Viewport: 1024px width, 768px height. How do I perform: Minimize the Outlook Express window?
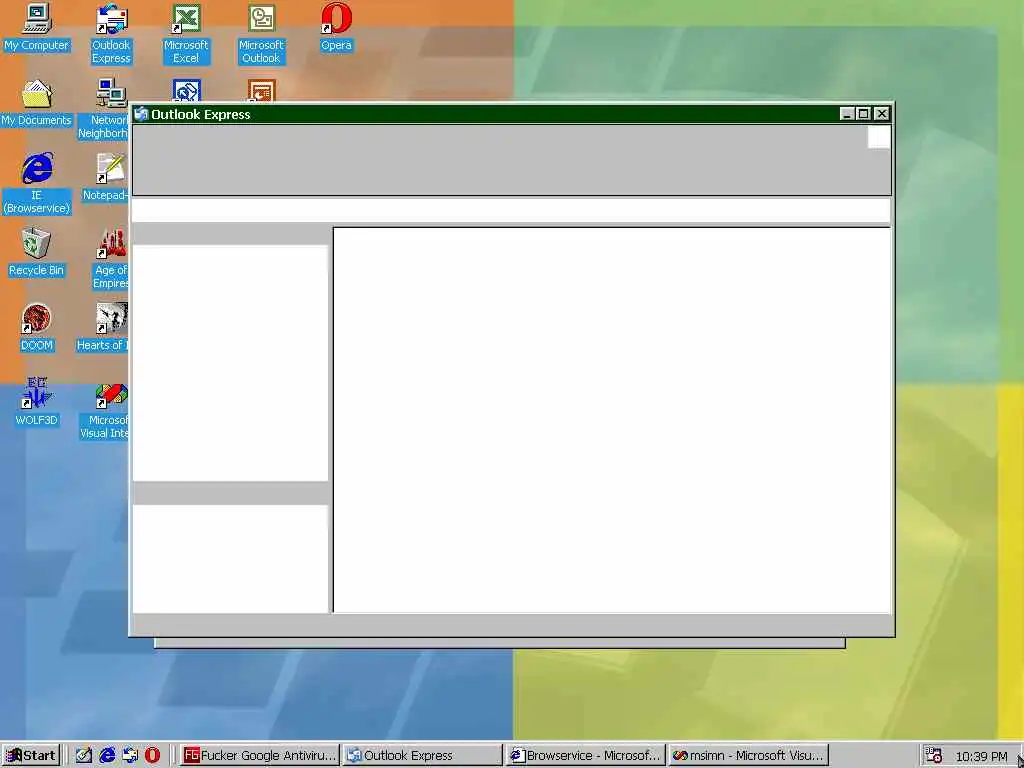847,114
